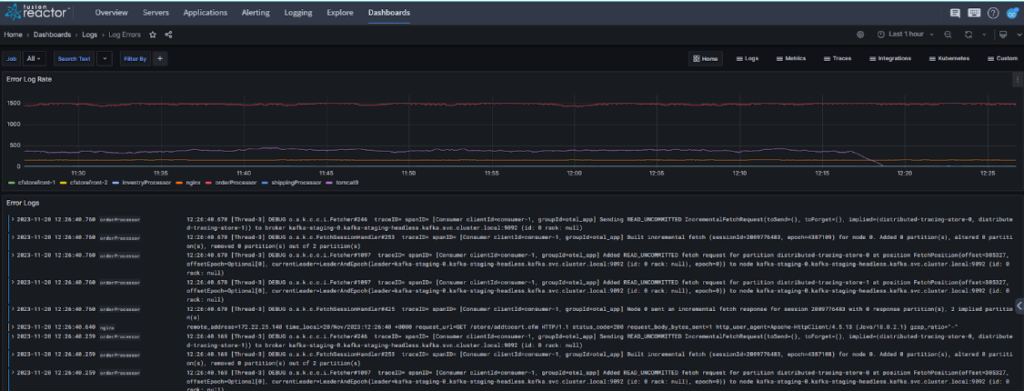1024x391 pixels.
Task: Go to the Kubernetes dashboards link
Action: tap(949, 59)
